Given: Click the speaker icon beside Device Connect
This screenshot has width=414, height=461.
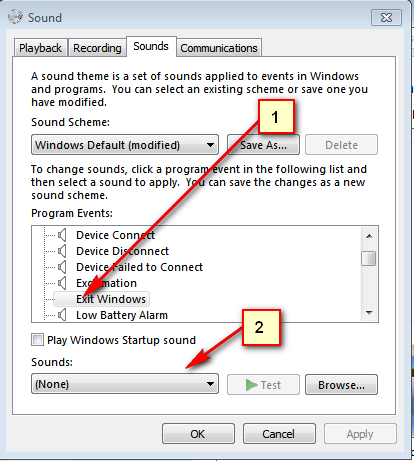Looking at the screenshot, I should click(x=62, y=235).
